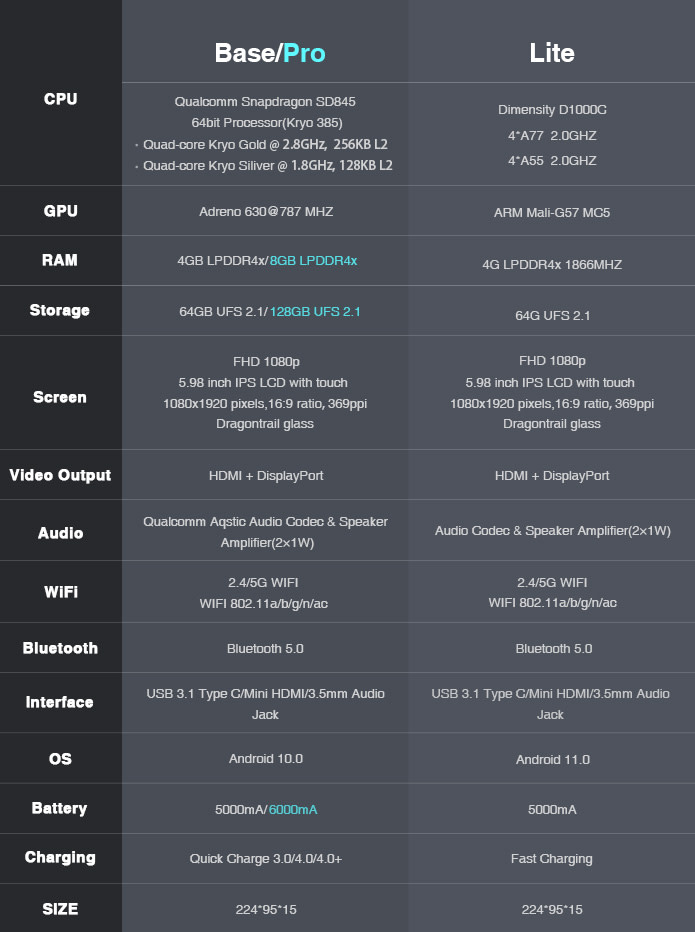Click the SIZE row label
This screenshot has width=695, height=932.
pos(60,909)
